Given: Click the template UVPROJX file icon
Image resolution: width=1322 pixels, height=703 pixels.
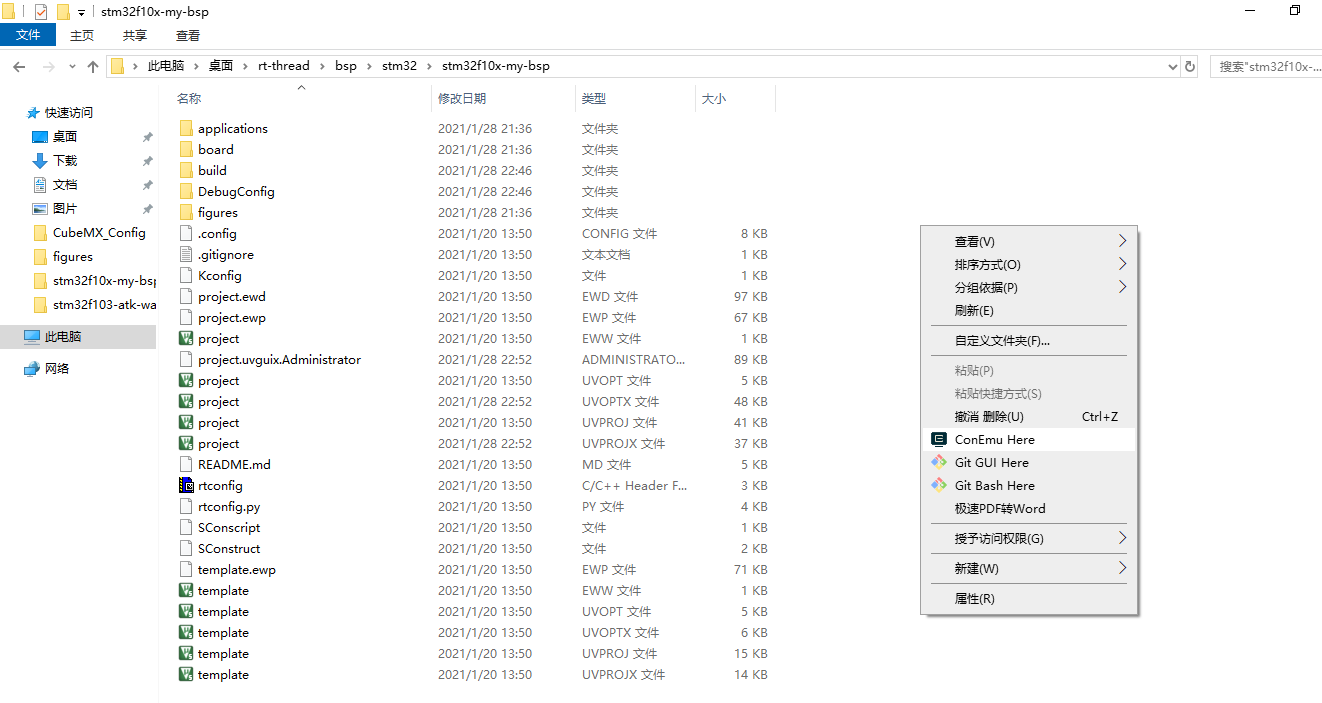Looking at the screenshot, I should (185, 674).
